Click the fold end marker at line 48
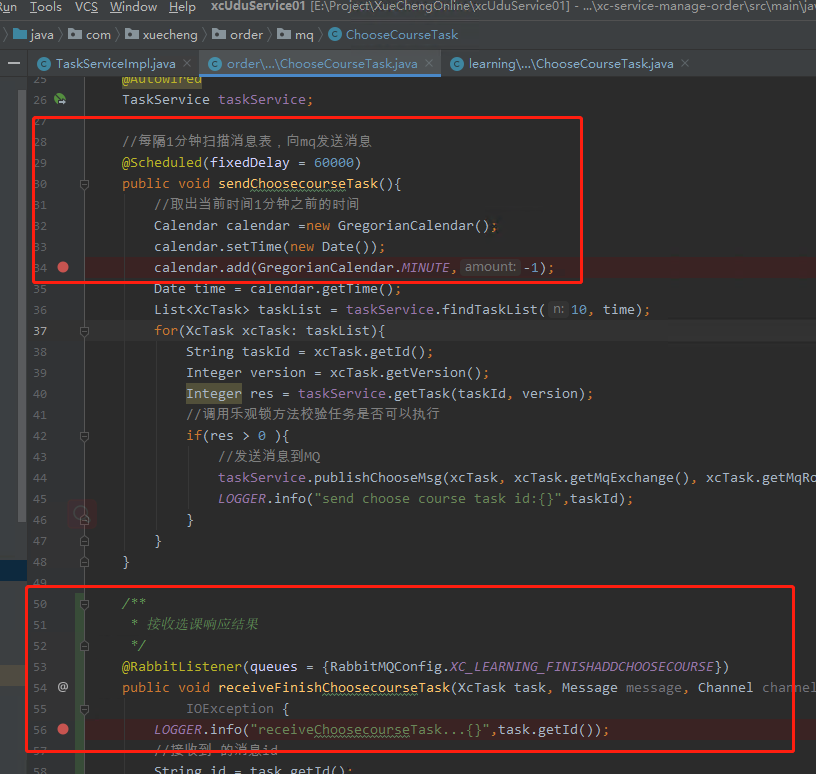This screenshot has height=774, width=816. (84, 562)
